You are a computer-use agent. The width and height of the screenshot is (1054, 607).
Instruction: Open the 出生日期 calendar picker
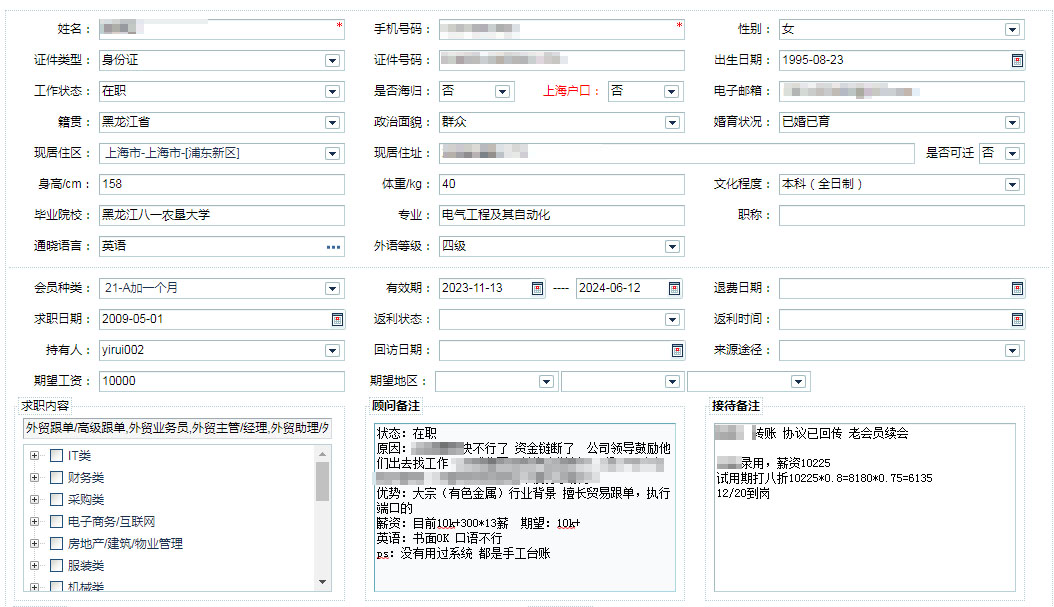(x=1017, y=60)
